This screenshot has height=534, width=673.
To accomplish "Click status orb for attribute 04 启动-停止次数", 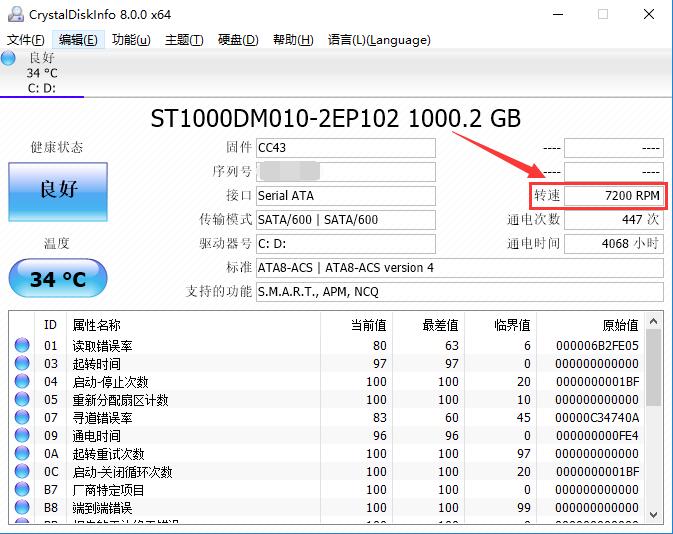I will pos(22,381).
